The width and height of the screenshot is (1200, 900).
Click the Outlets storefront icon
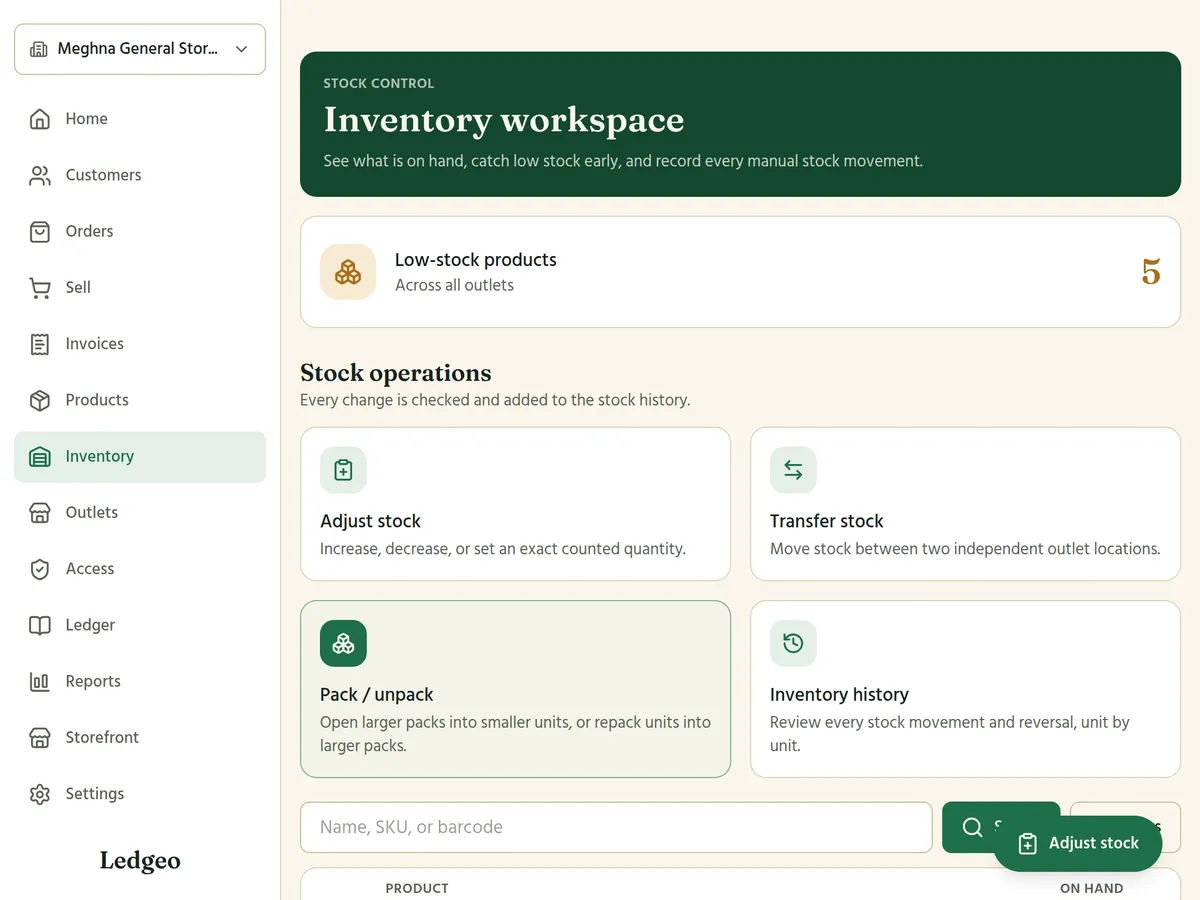[40, 513]
